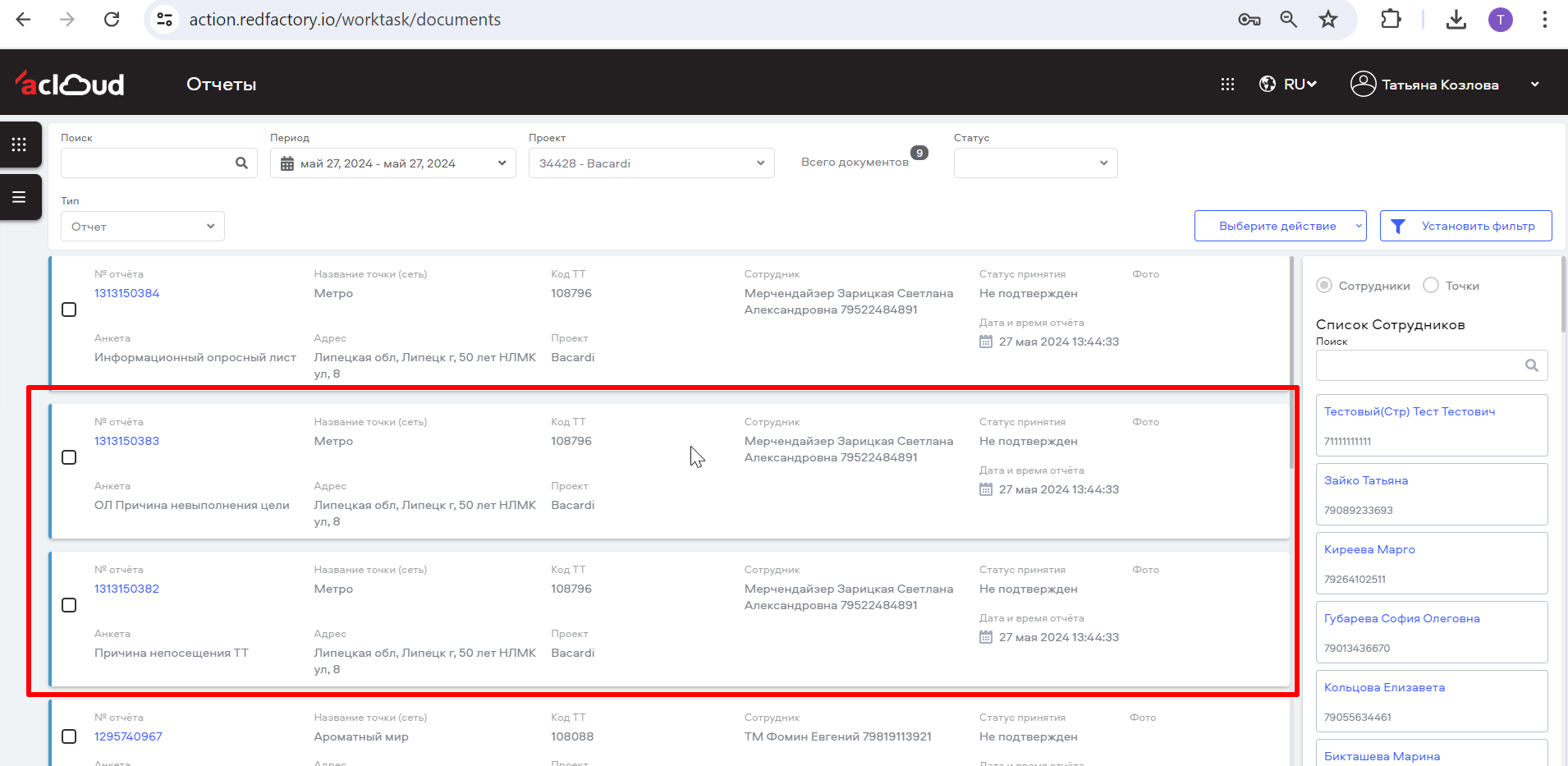Click the user account avatar icon
1568x766 pixels.
tap(1363, 84)
